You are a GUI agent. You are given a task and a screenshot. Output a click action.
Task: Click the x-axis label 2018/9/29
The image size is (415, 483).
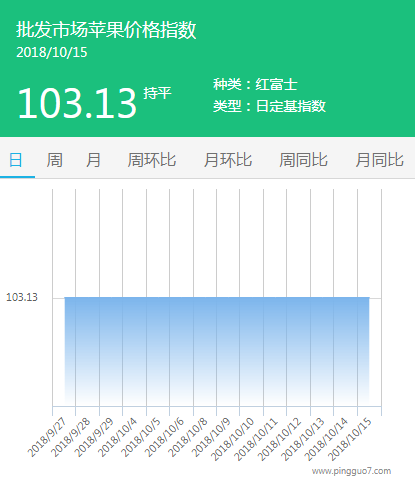(x=94, y=437)
